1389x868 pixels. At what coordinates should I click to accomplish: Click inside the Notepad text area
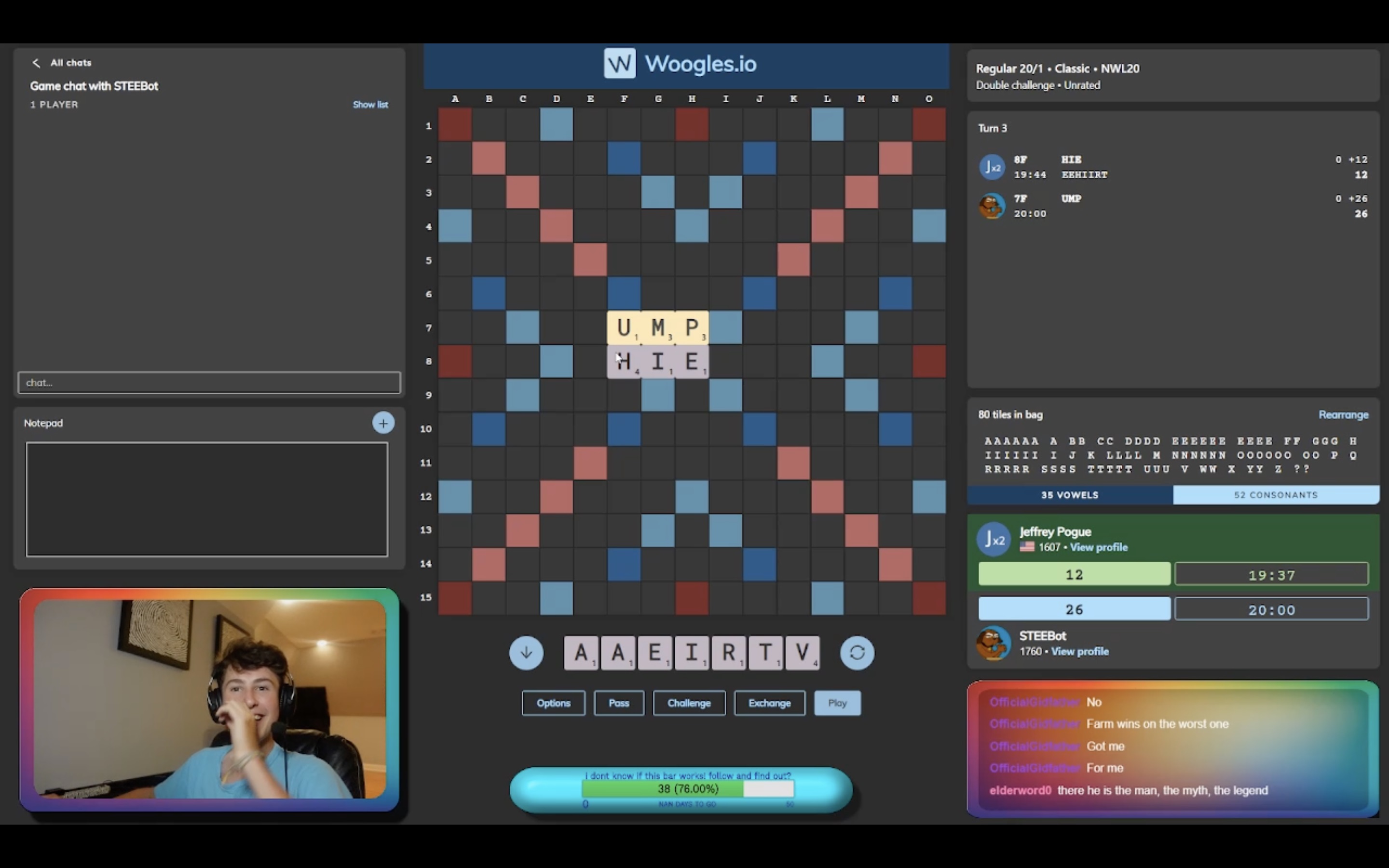click(206, 499)
